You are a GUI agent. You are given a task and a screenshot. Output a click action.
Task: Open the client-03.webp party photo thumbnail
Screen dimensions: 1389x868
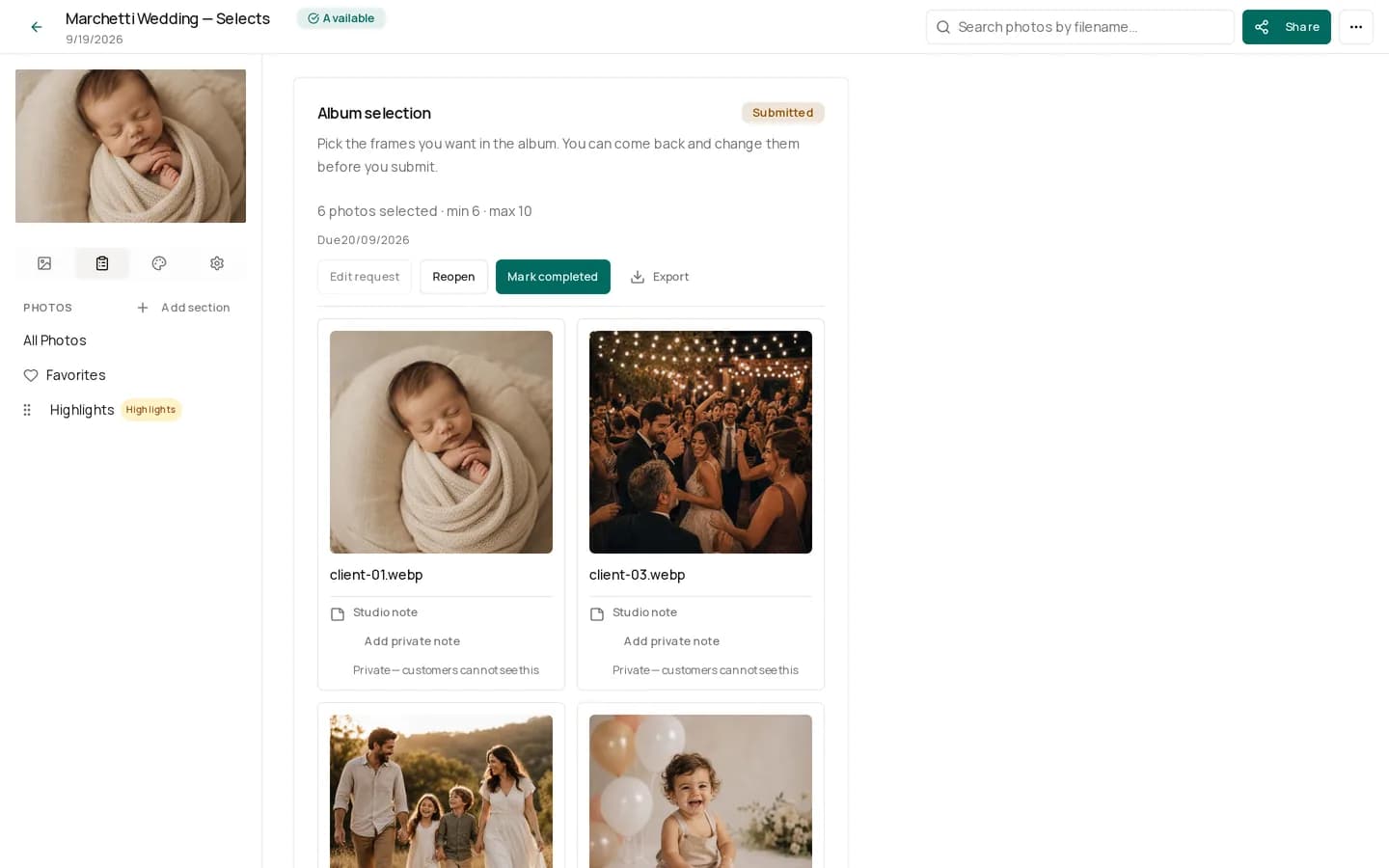coord(700,442)
